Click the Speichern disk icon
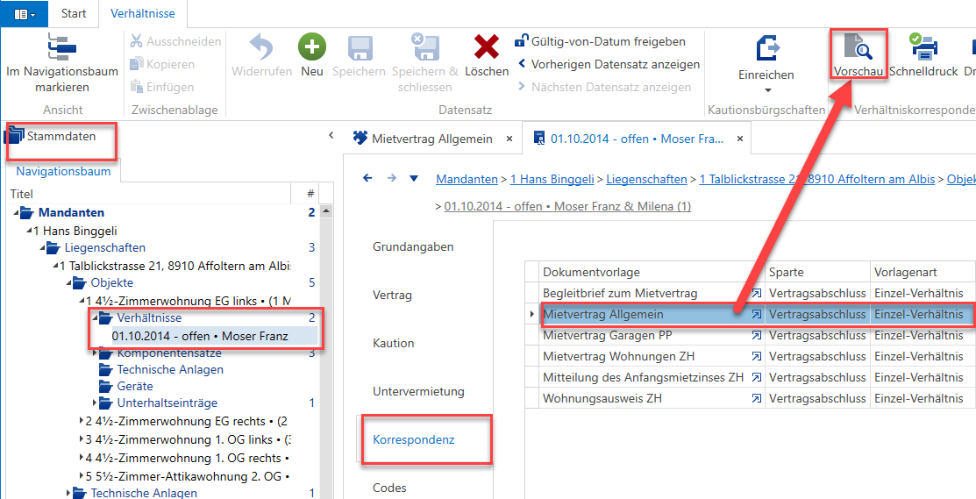 (x=359, y=47)
